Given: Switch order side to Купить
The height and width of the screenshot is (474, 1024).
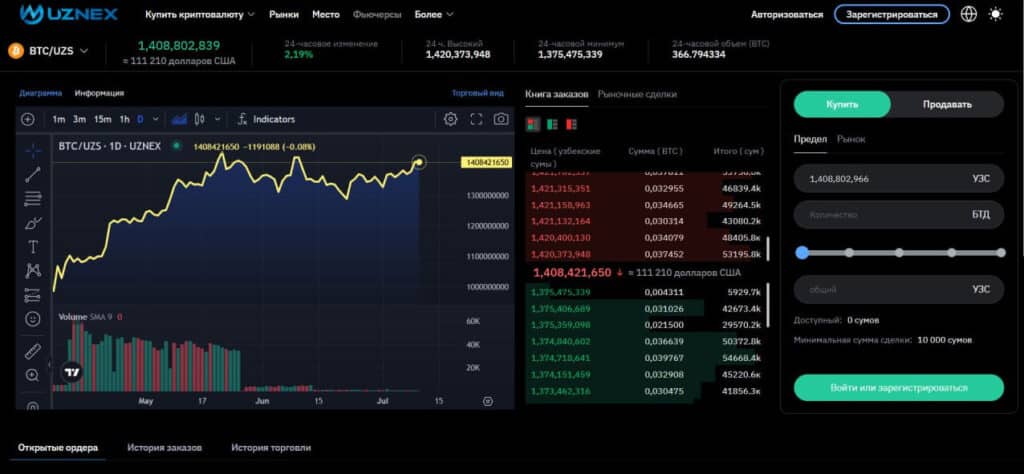Looking at the screenshot, I should click(x=842, y=104).
